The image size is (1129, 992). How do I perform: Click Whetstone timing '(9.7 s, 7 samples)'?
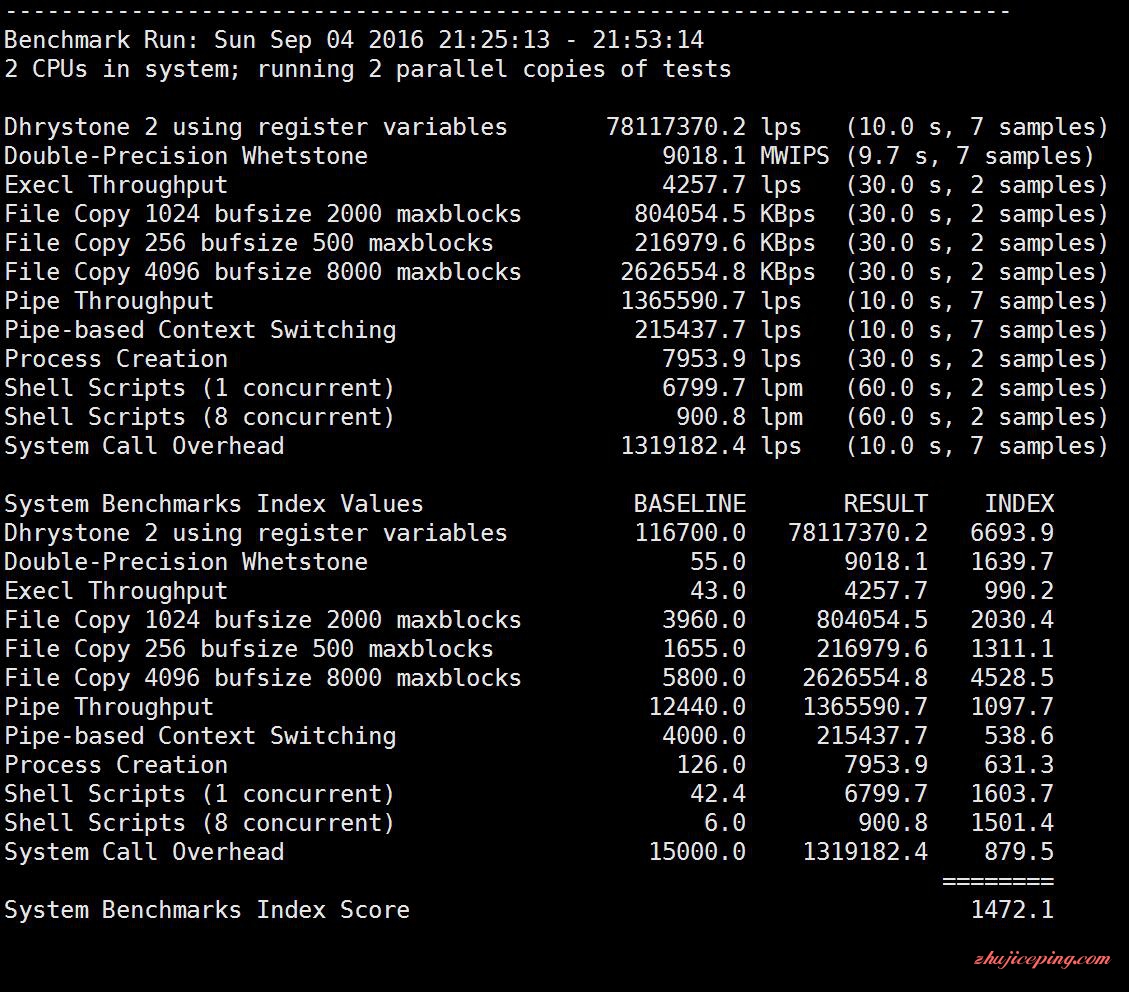[969, 155]
